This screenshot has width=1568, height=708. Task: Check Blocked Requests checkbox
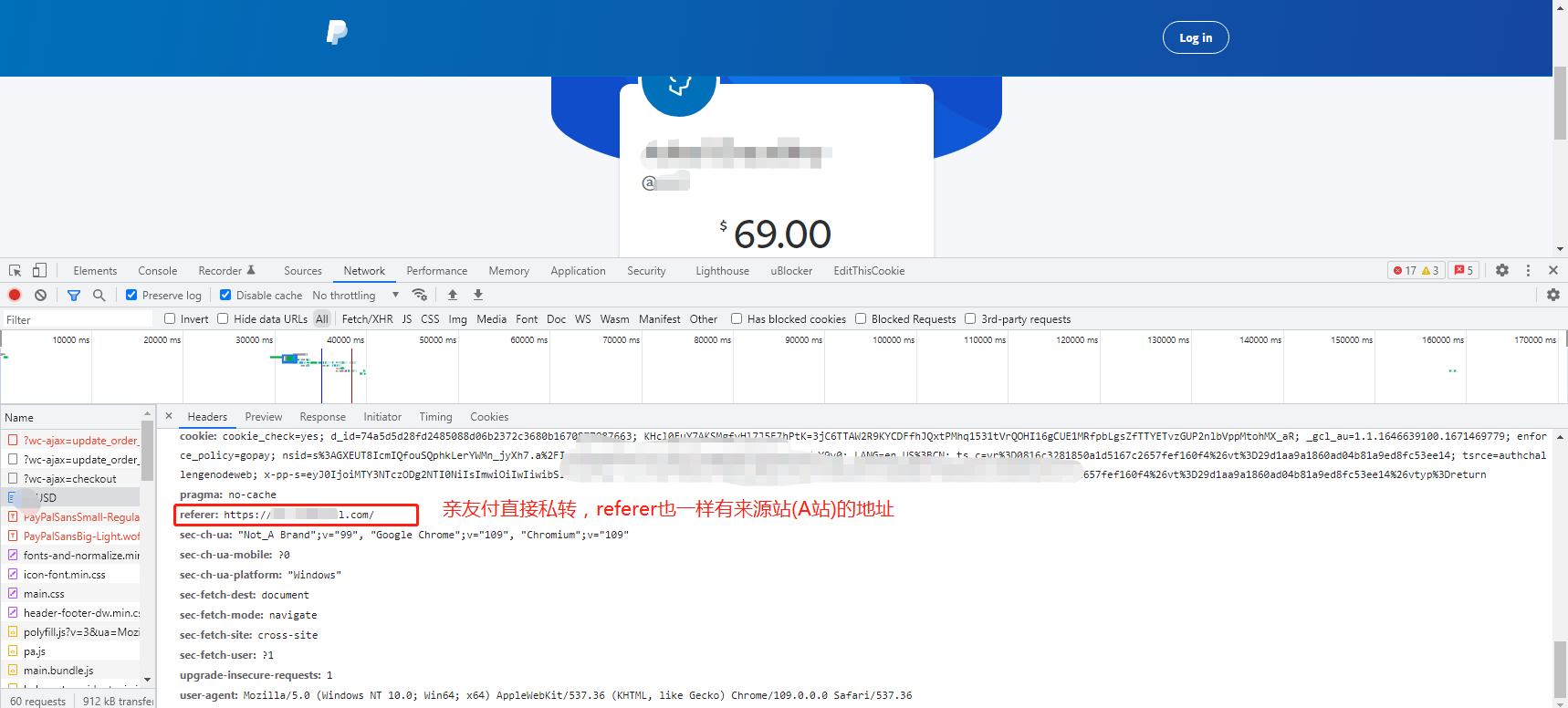click(x=861, y=318)
